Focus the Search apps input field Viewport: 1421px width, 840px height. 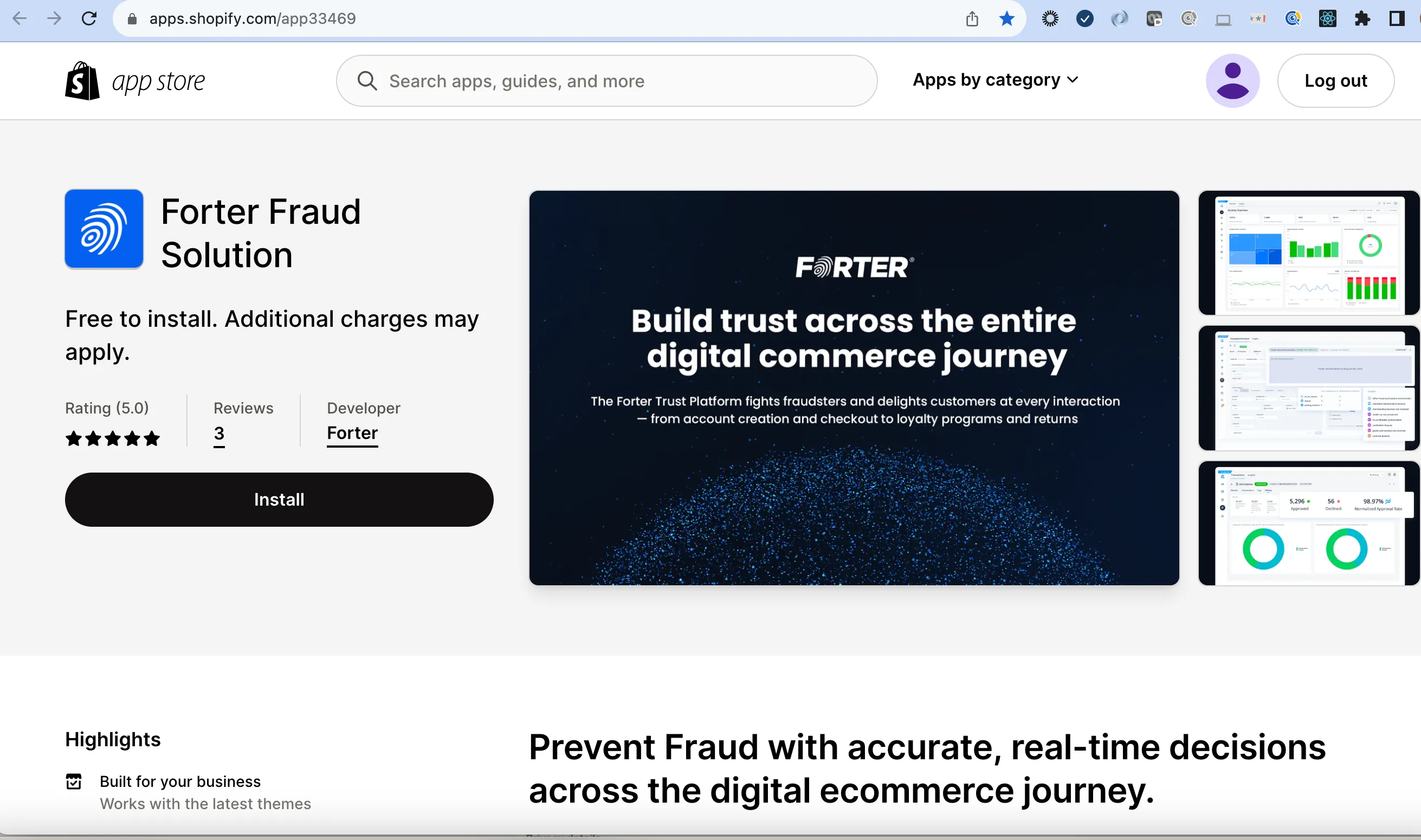pyautogui.click(x=606, y=81)
